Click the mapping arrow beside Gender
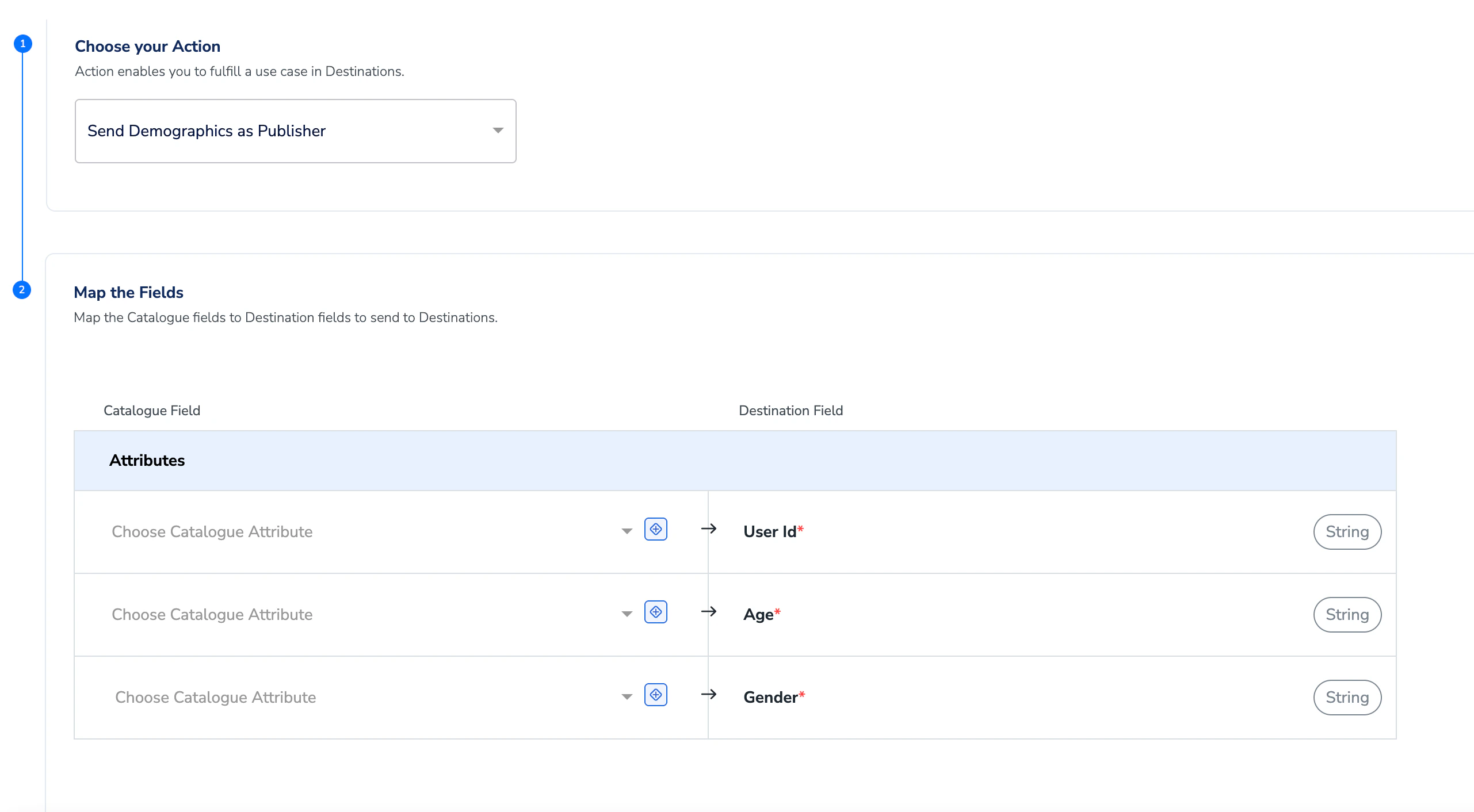Screen dimensions: 1474x812 tap(709, 695)
